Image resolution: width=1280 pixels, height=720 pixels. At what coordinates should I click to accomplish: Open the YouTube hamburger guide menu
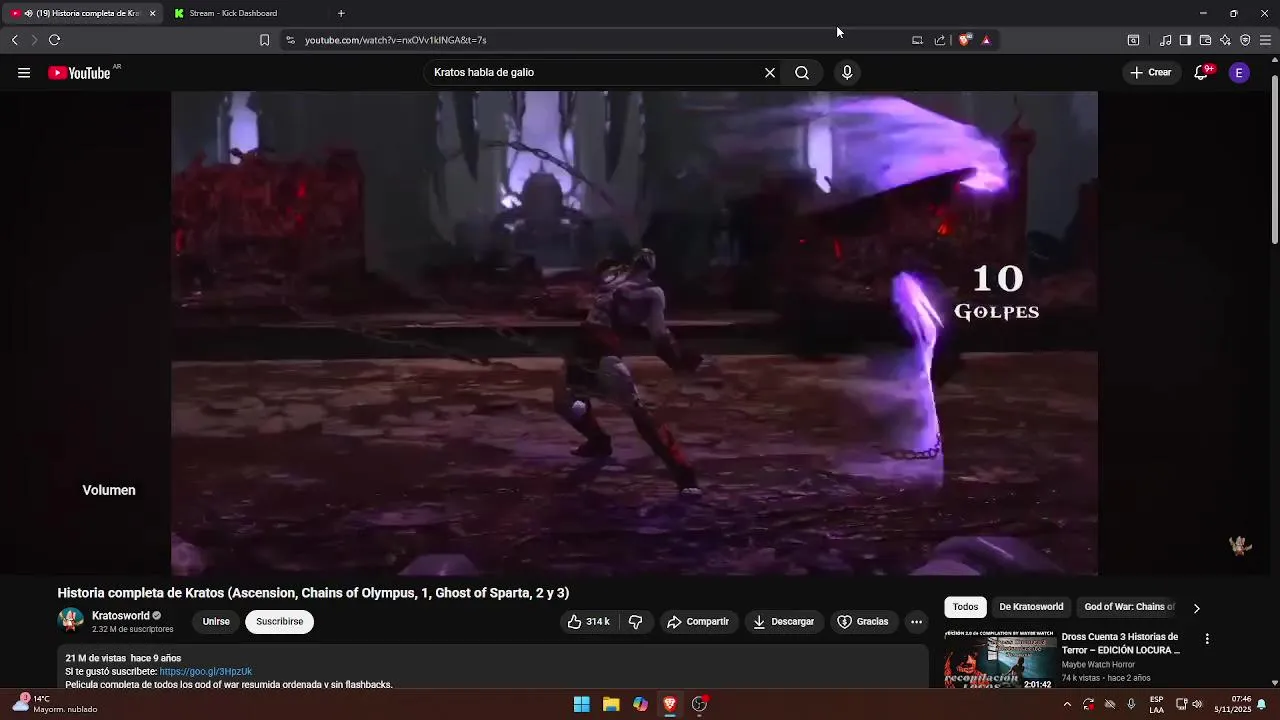(x=24, y=73)
